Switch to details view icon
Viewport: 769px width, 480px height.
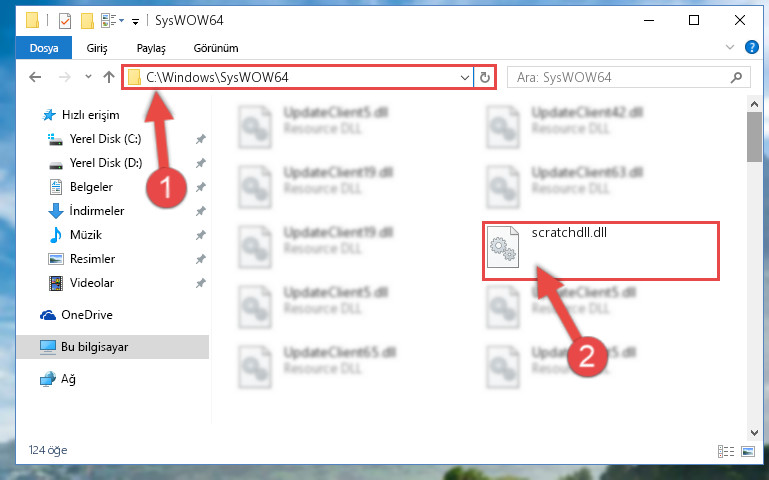pos(726,451)
